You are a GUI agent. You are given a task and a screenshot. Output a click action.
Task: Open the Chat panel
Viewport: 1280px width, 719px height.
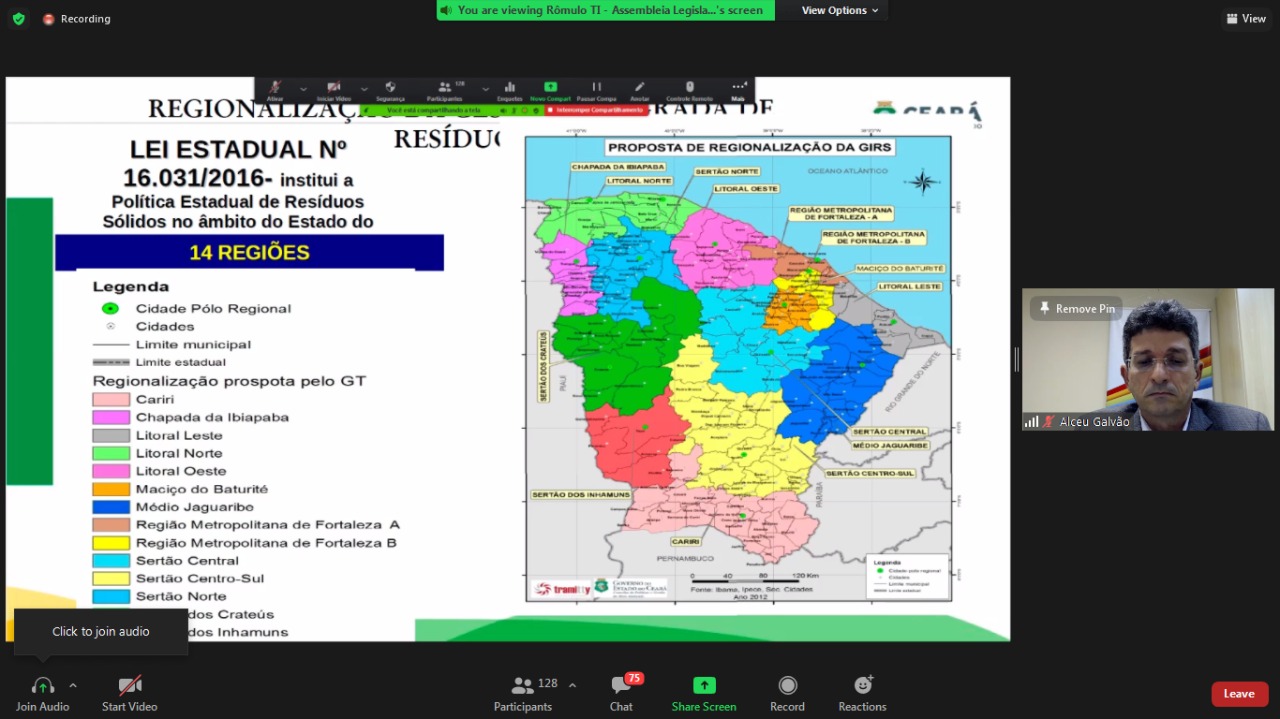[x=621, y=693]
